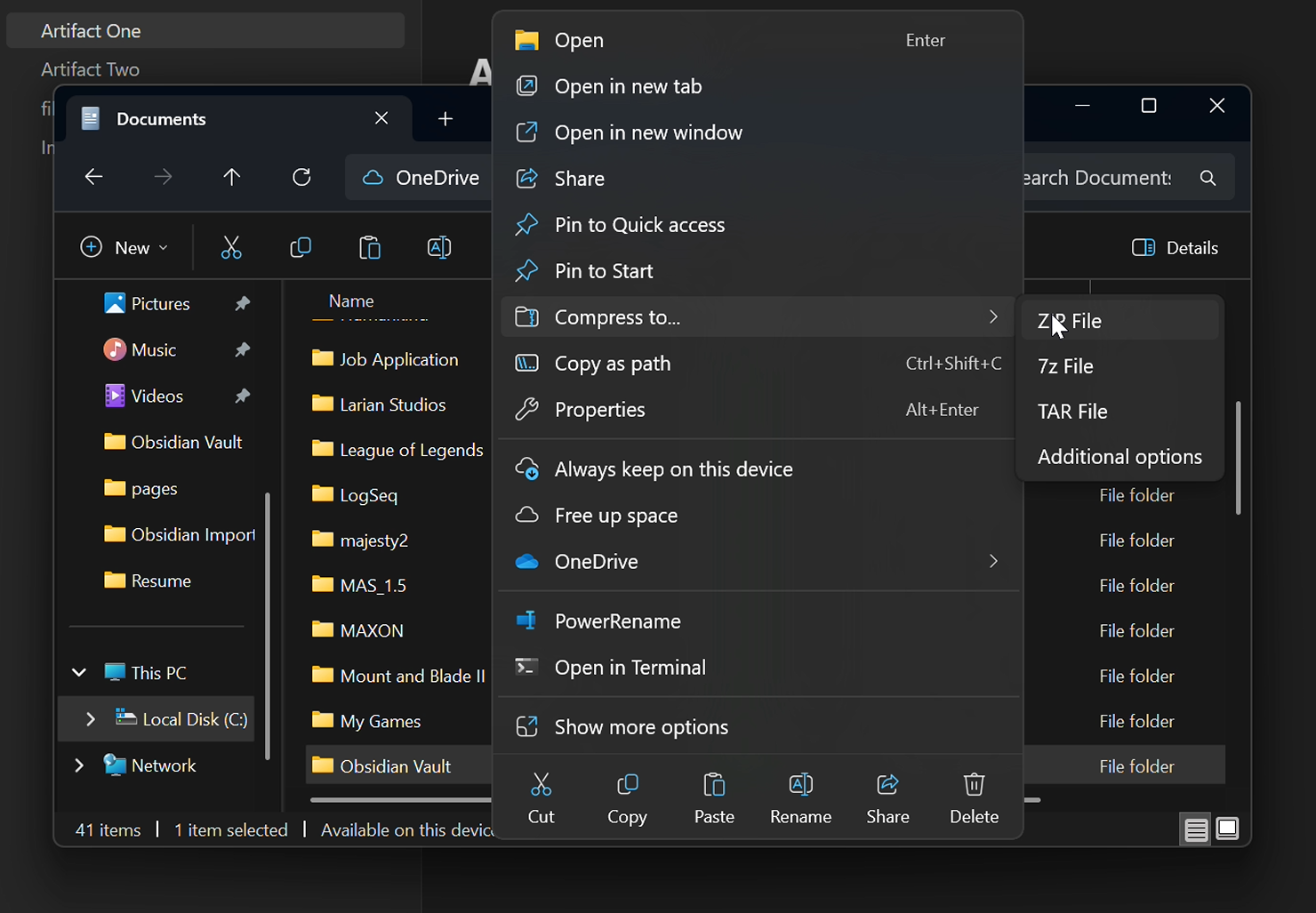The height and width of the screenshot is (913, 1316).
Task: Click the vertical scrollbar on the right
Action: [x=1237, y=458]
